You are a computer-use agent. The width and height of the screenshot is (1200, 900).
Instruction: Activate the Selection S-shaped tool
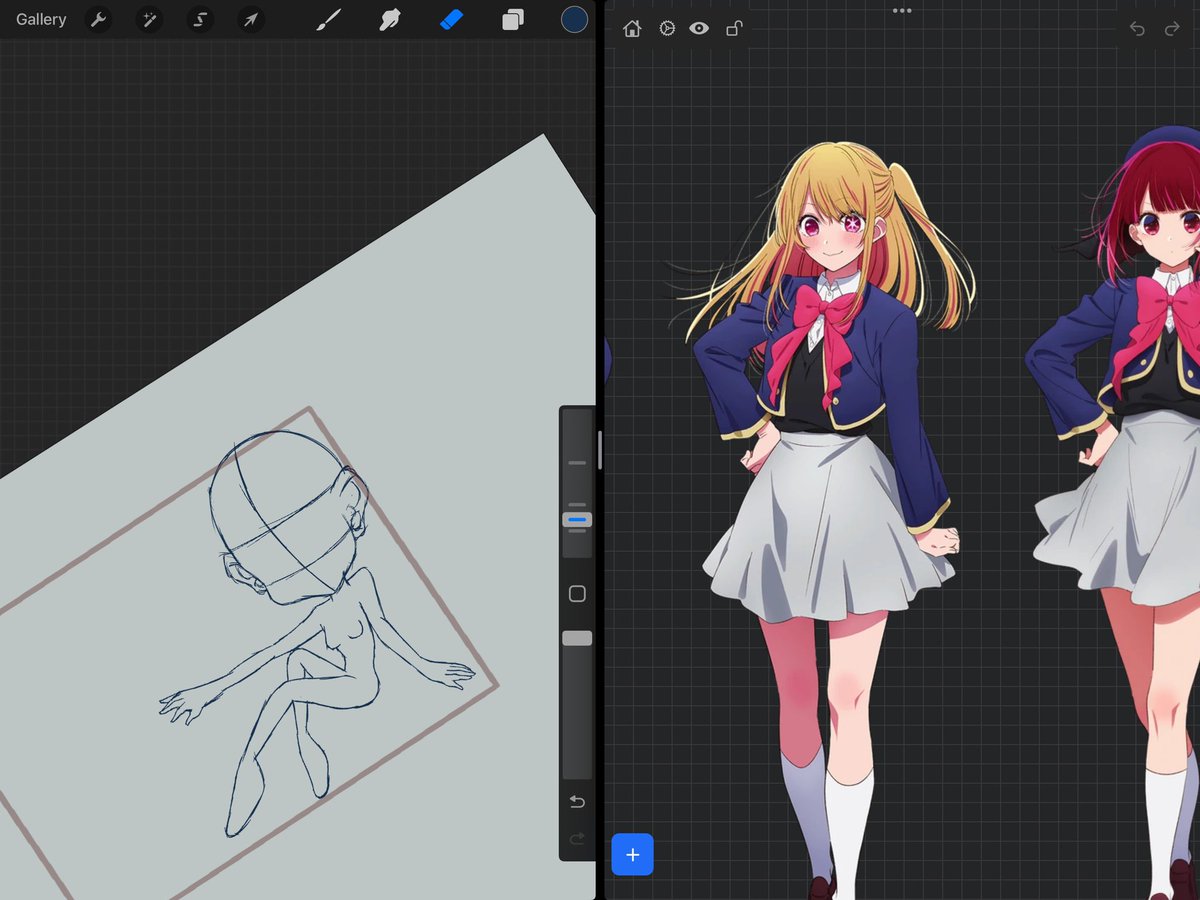200,20
